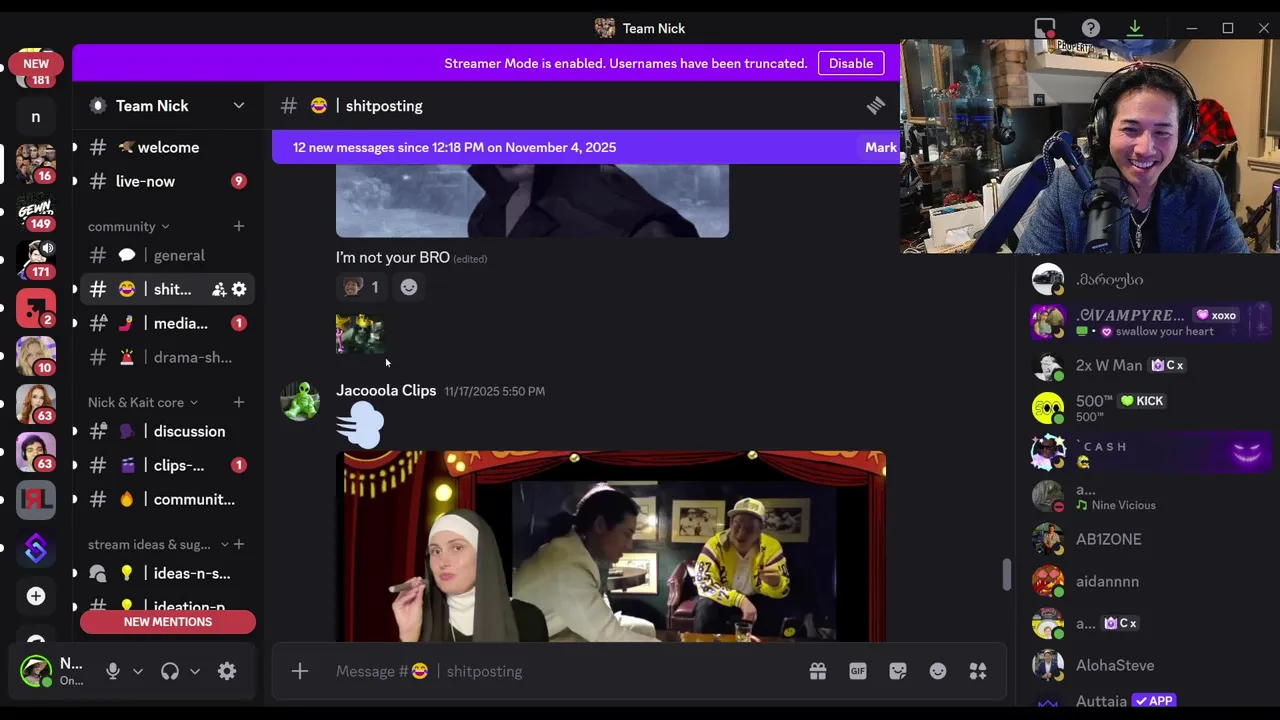Open member aidannnn in member list
1280x720 pixels.
pyautogui.click(x=1147, y=581)
